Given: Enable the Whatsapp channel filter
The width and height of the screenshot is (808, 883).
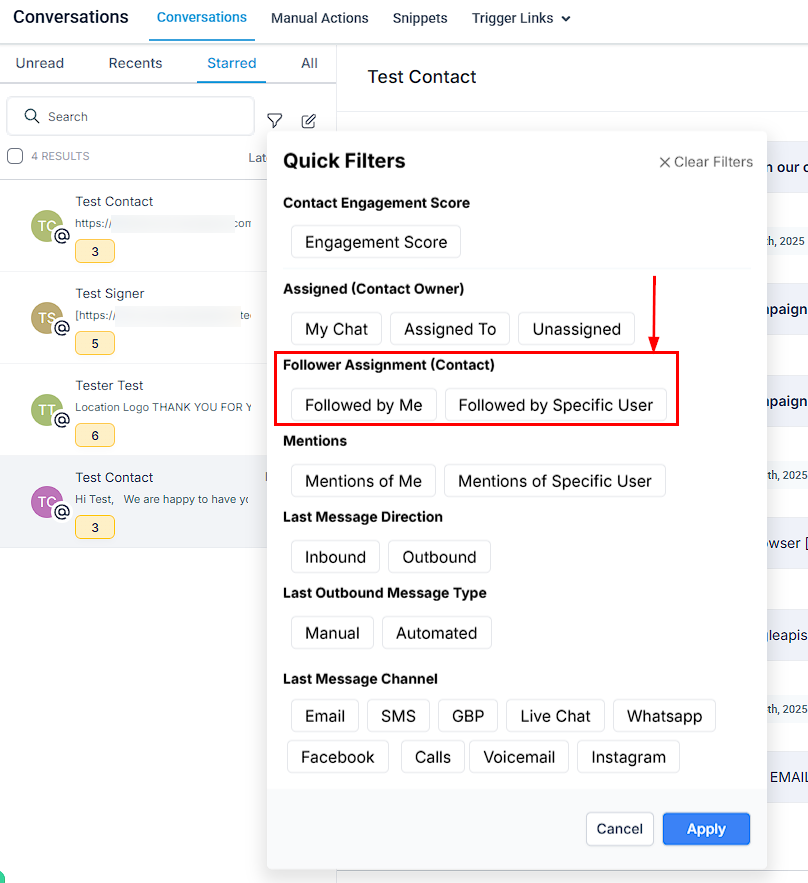Looking at the screenshot, I should tap(664, 716).
